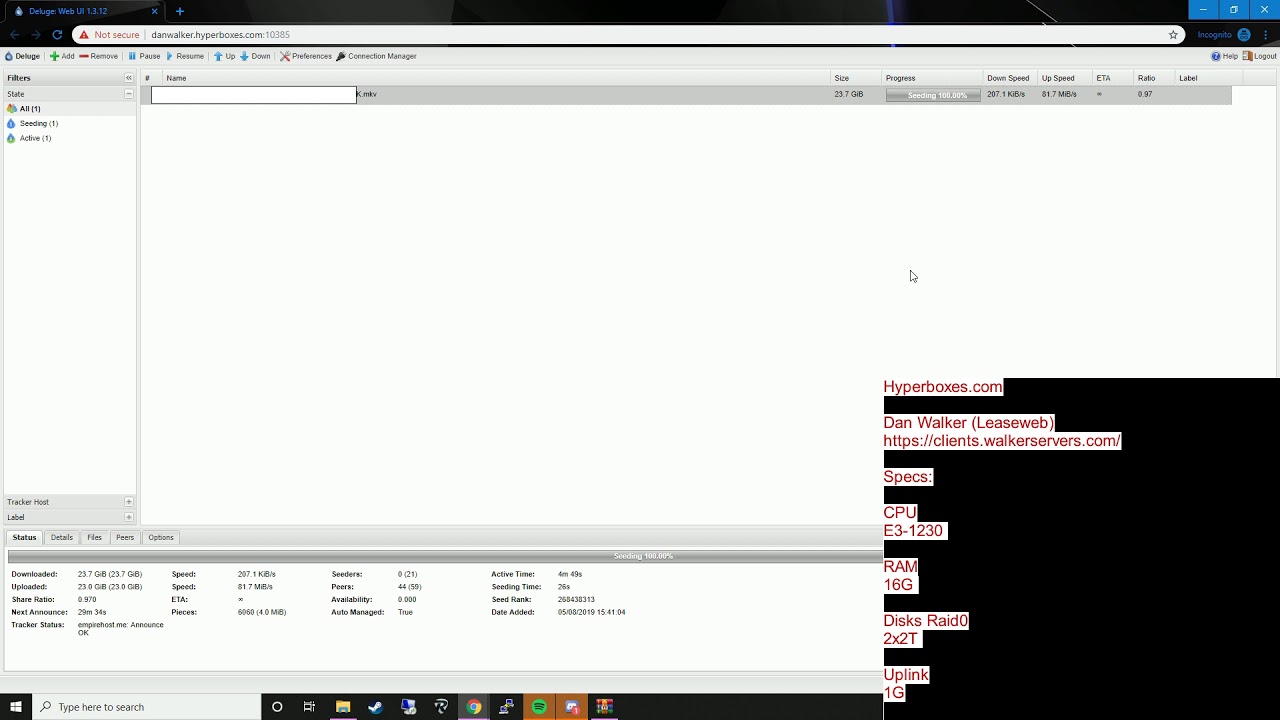Screen dimensions: 1280x720
Task: Click the Deluge logo button
Action: 22,56
